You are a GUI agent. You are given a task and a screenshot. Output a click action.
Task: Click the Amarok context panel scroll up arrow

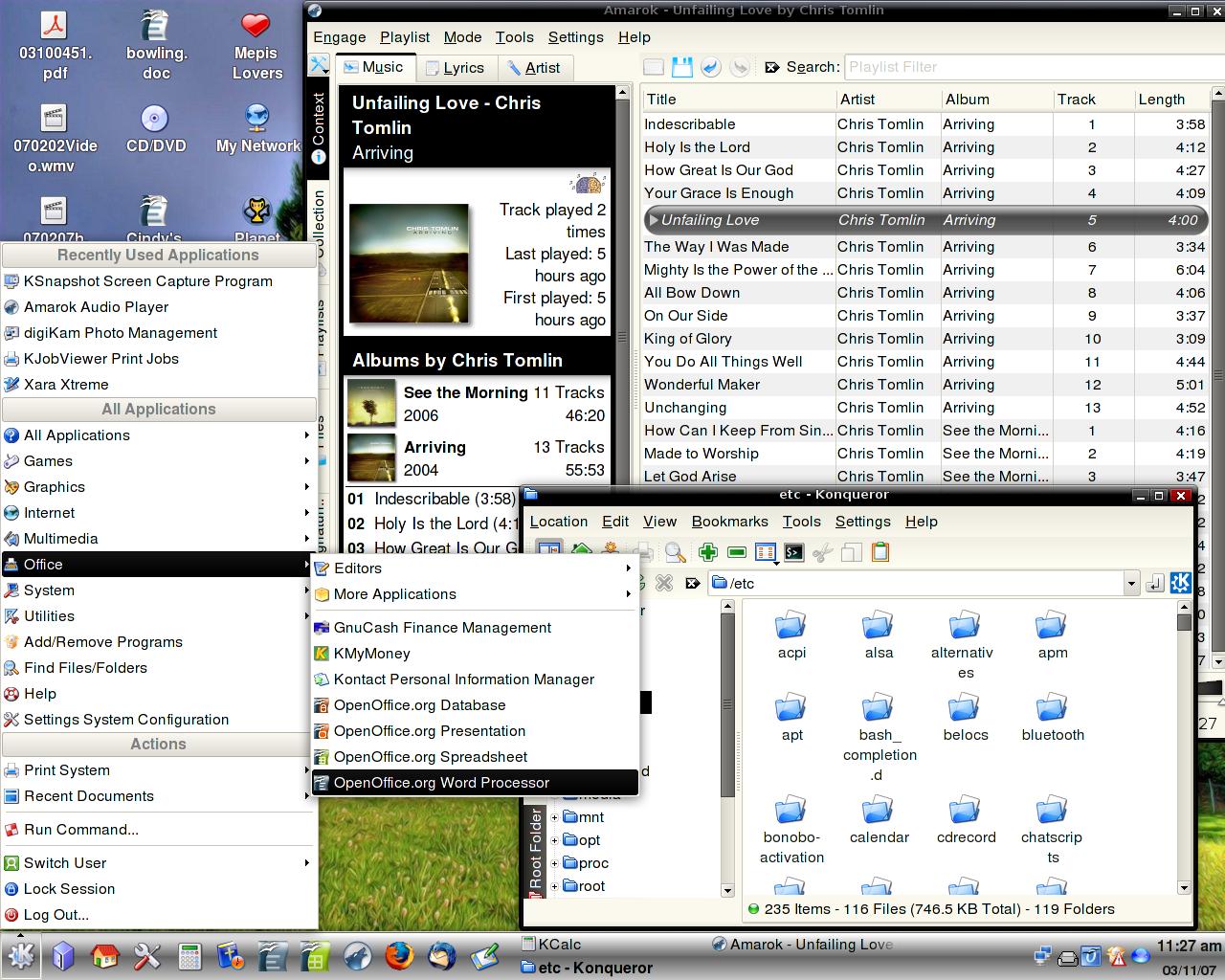click(623, 94)
